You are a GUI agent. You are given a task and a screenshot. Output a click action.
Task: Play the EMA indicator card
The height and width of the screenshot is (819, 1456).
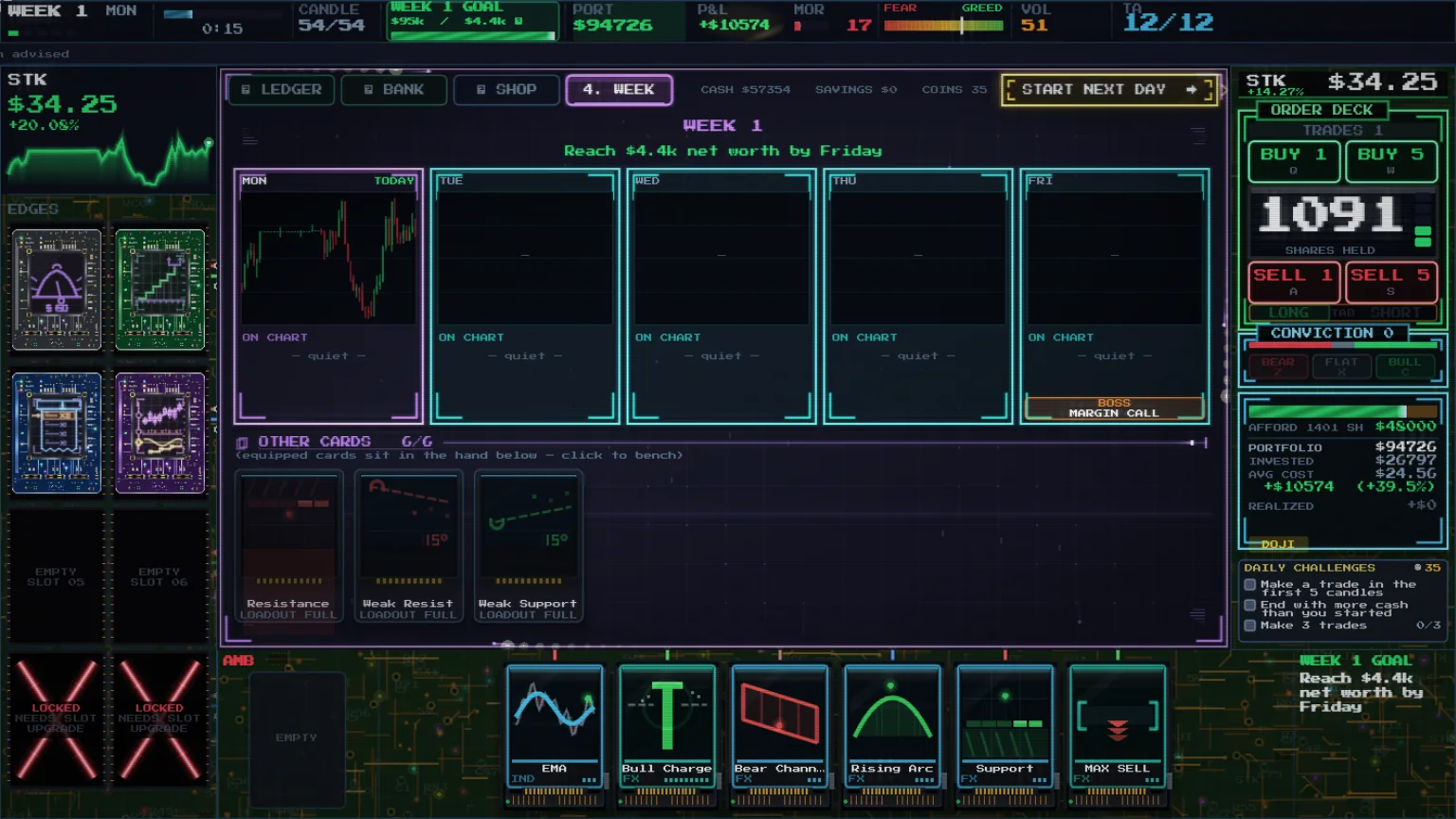[x=555, y=727]
